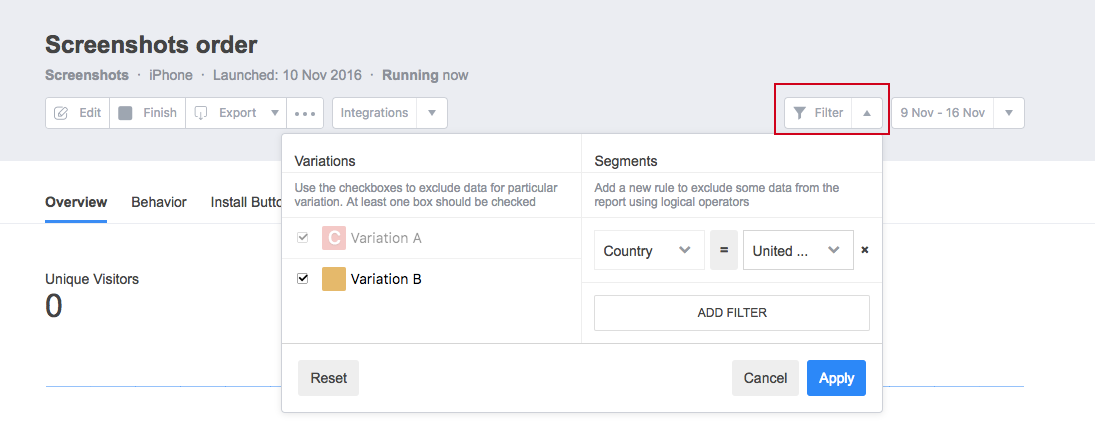The height and width of the screenshot is (446, 1095).
Task: Switch to the Behavior tab
Action: 159,202
